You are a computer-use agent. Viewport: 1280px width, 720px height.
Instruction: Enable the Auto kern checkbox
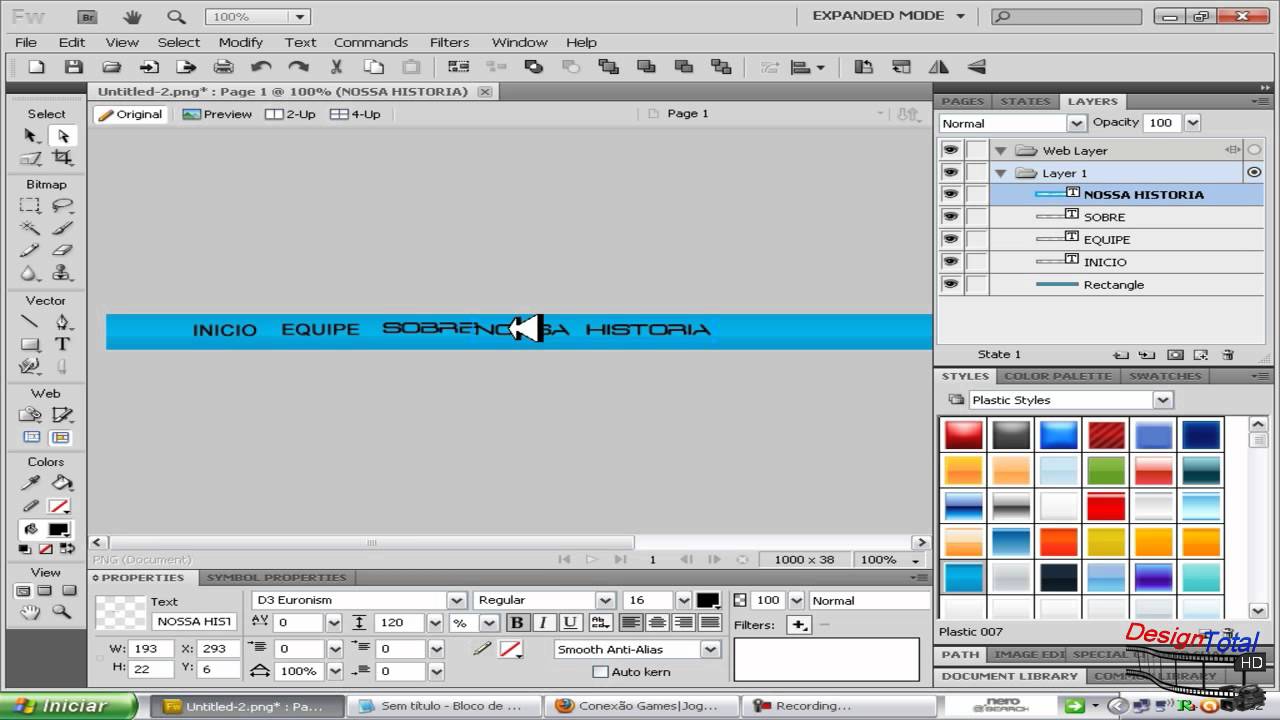click(600, 672)
